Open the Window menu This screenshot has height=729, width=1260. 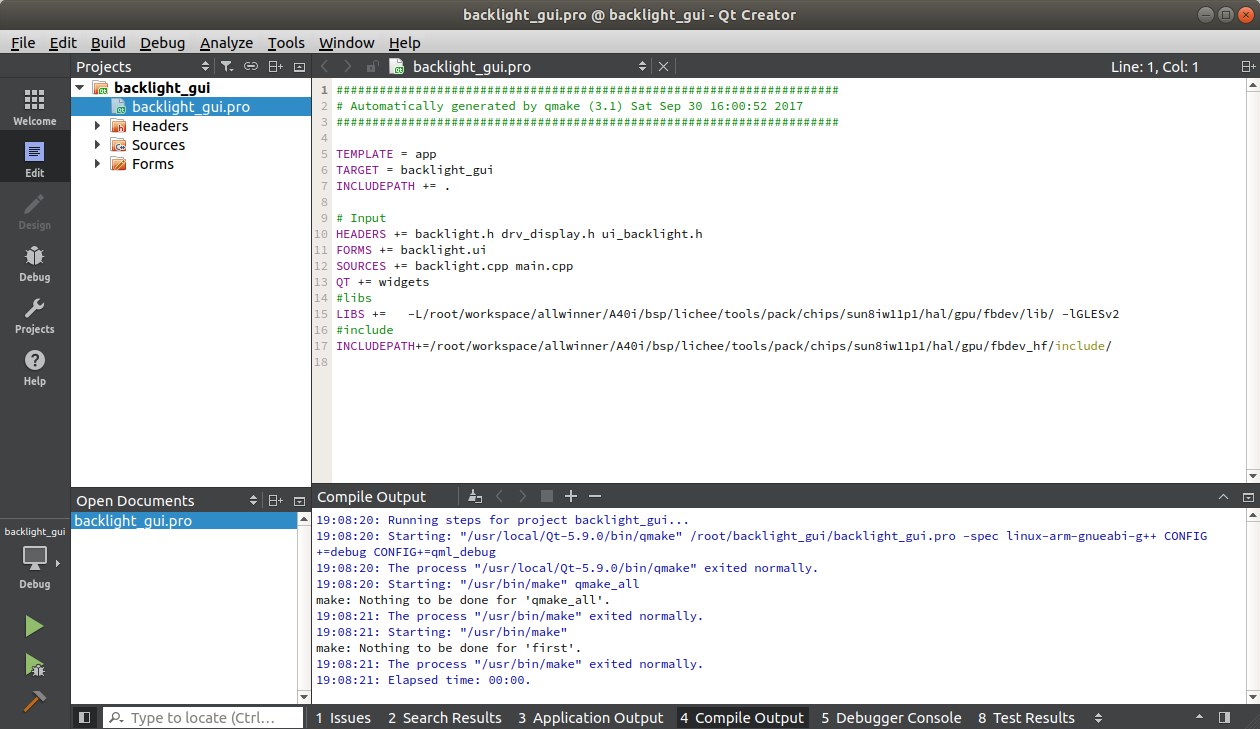(x=346, y=43)
